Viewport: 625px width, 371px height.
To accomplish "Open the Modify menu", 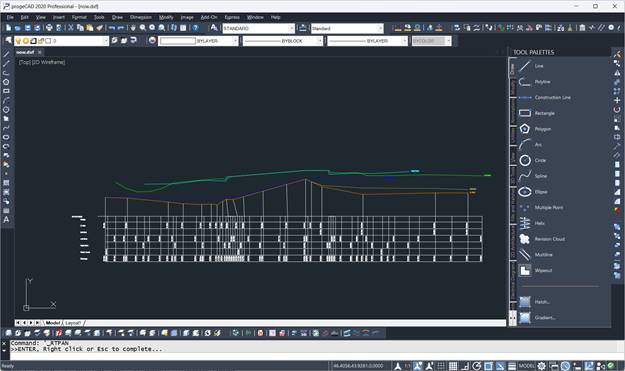I will [x=166, y=17].
